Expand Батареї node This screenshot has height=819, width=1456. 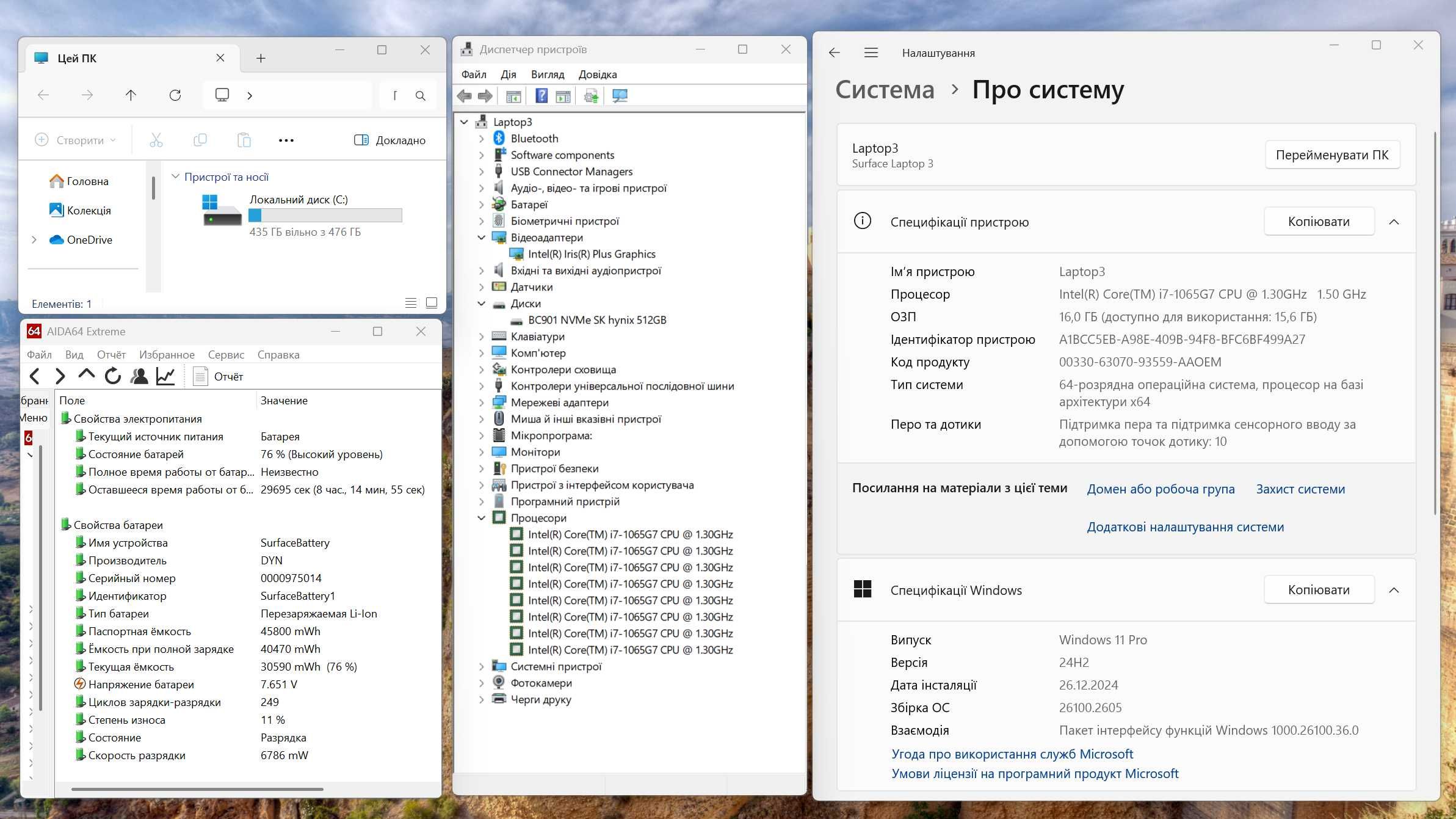point(482,205)
